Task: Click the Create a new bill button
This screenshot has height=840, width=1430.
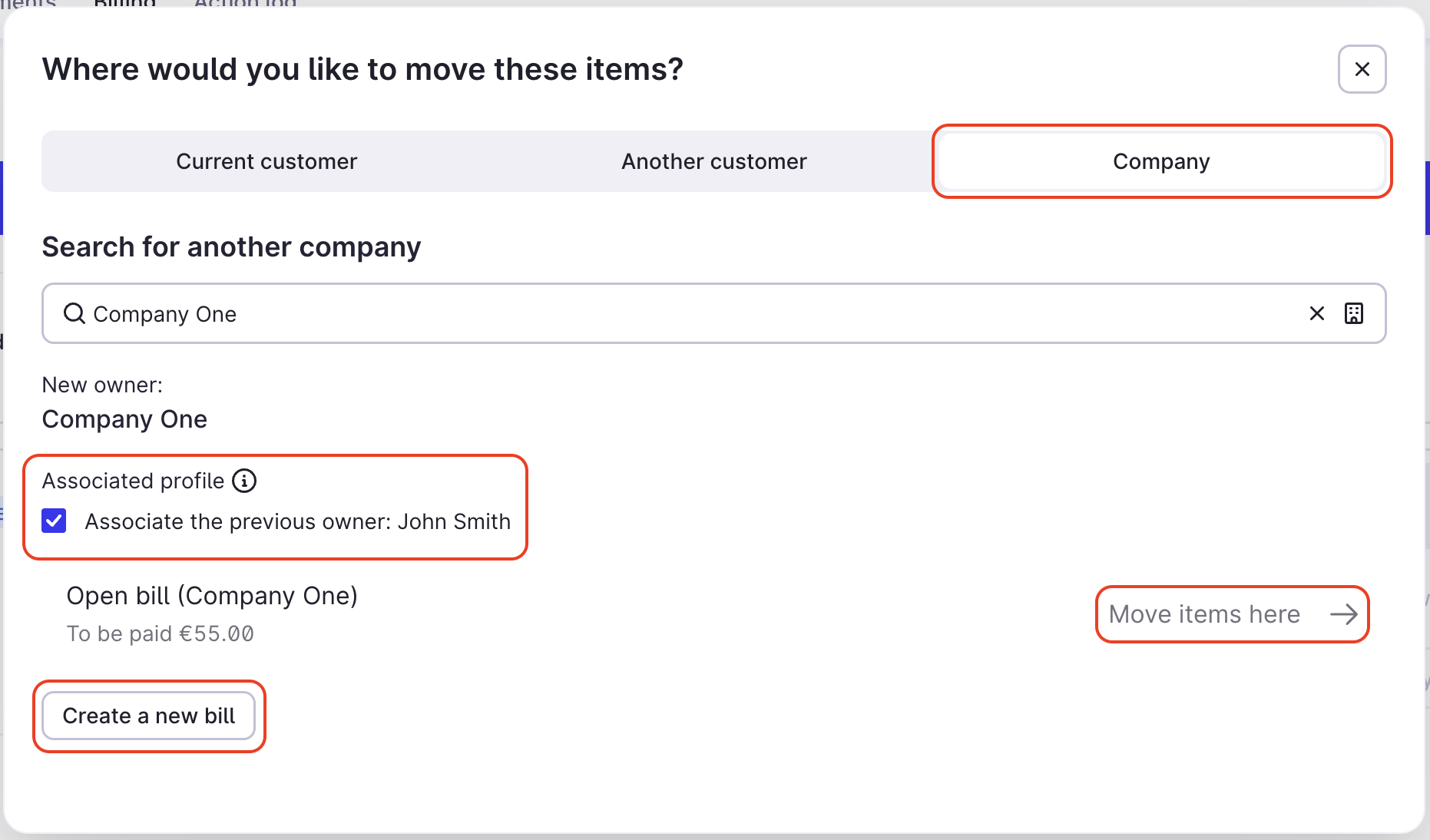Action: [x=149, y=716]
